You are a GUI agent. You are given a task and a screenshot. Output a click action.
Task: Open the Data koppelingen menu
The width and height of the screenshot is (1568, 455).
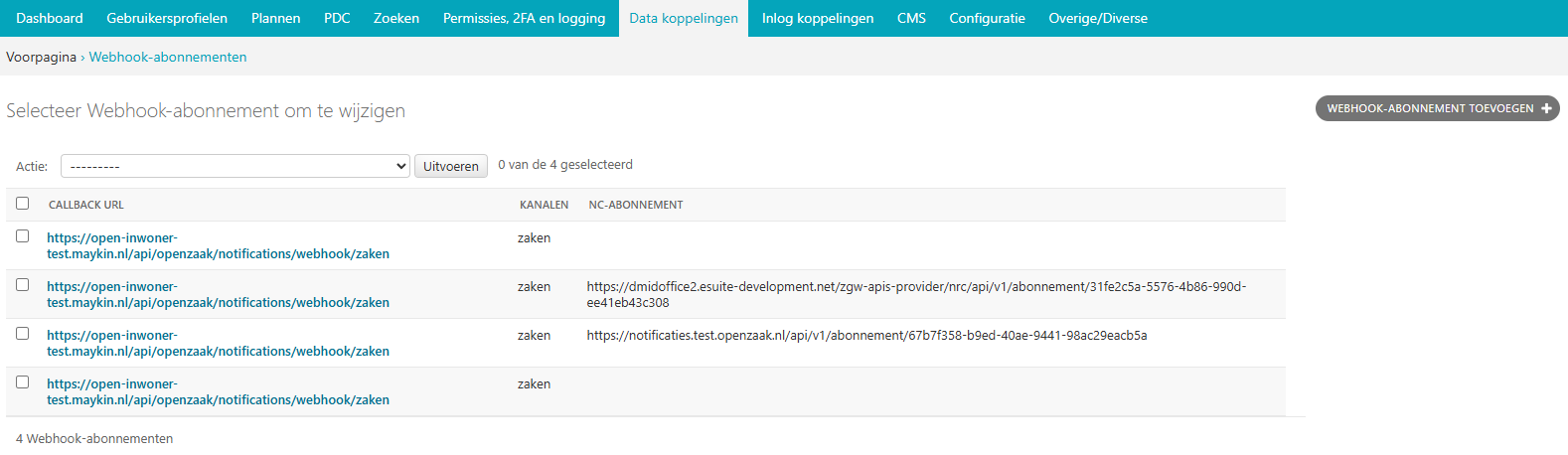click(x=684, y=18)
